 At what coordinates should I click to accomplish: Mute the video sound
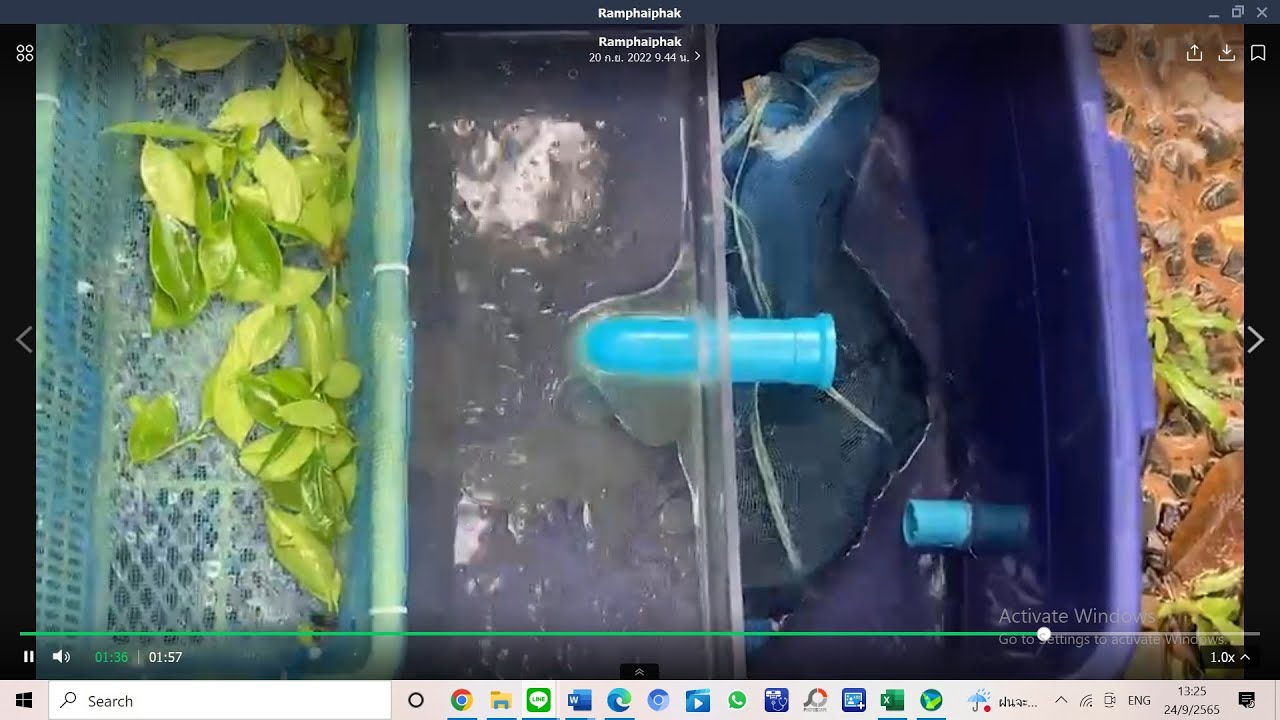pos(61,657)
